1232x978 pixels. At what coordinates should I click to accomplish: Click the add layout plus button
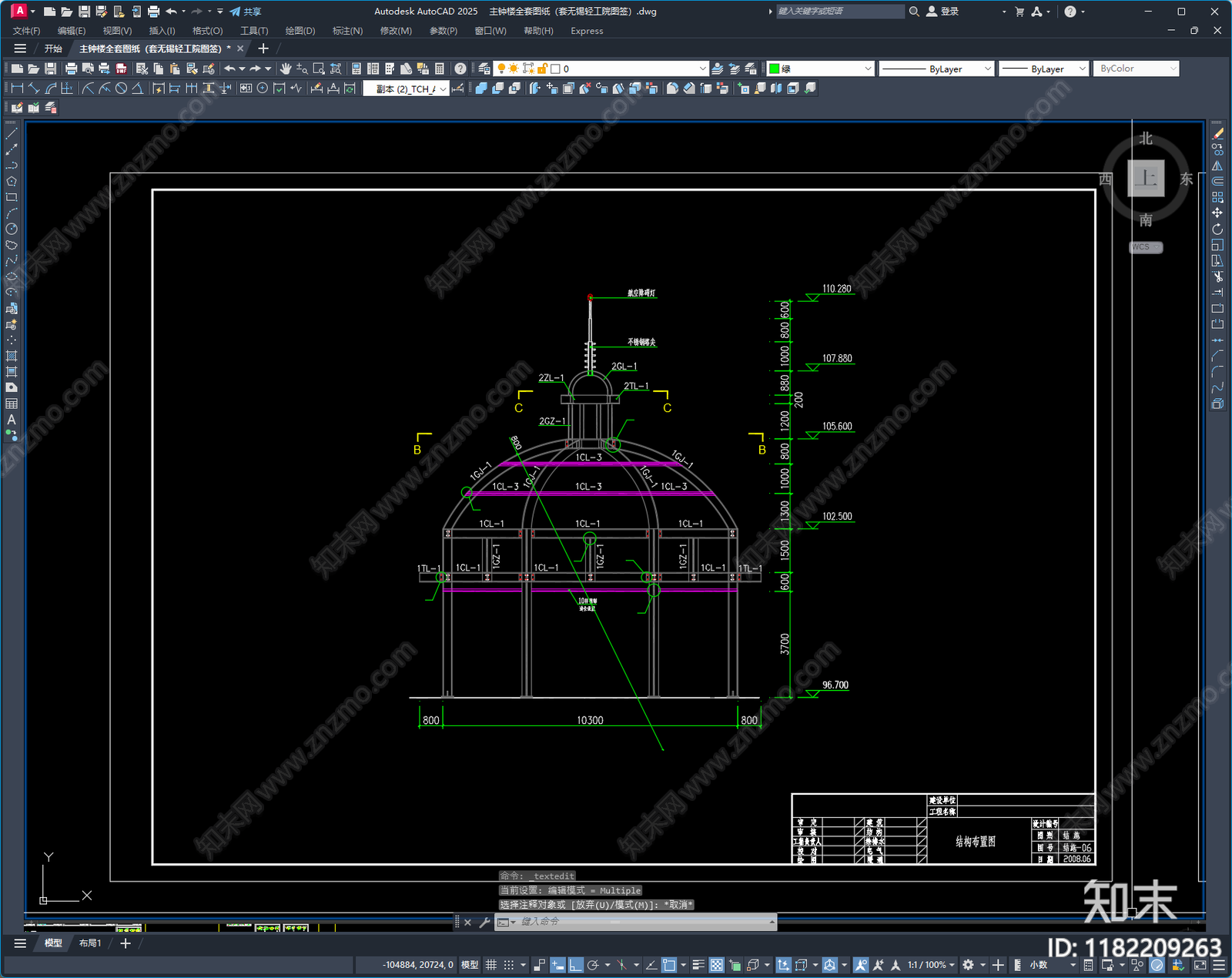point(126,943)
